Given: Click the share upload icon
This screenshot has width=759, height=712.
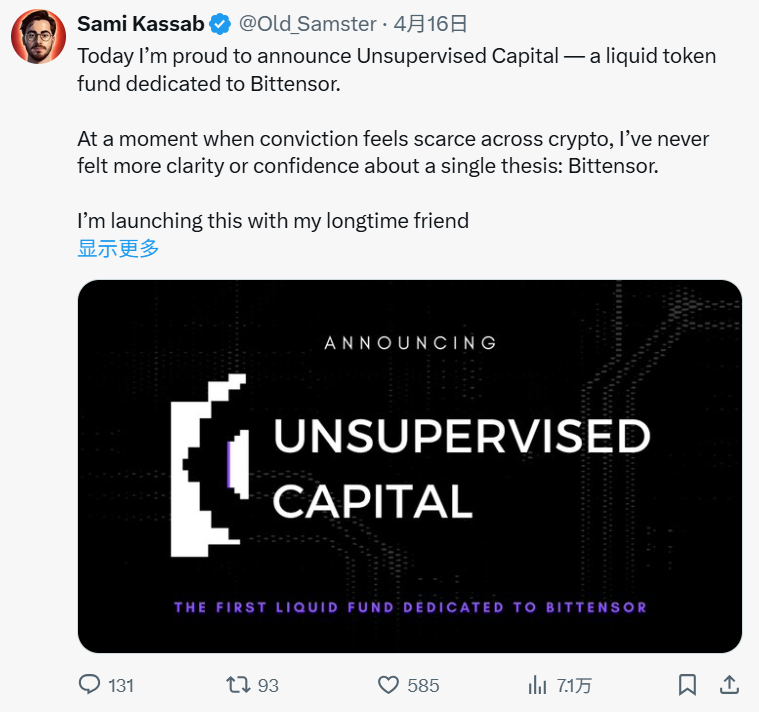Looking at the screenshot, I should click(730, 685).
